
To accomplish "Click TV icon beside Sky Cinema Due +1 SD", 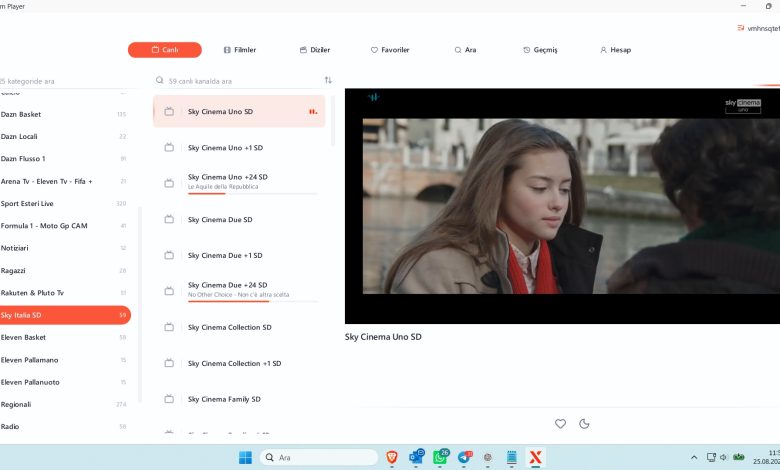I will pyautogui.click(x=169, y=255).
